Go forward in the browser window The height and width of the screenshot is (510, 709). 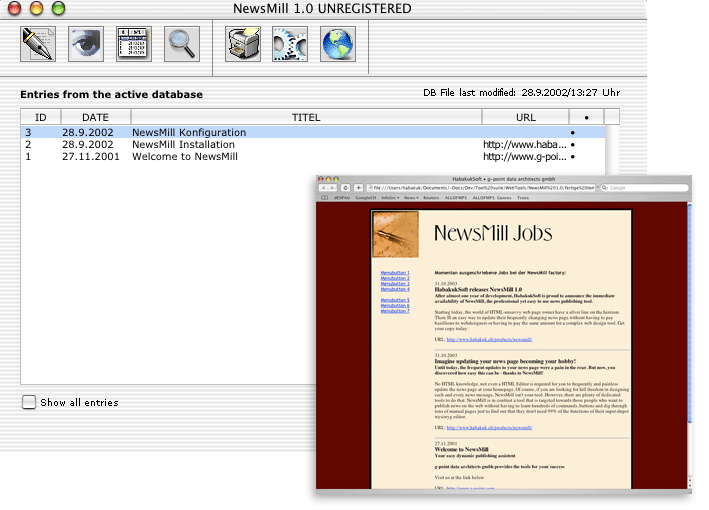coord(332,188)
